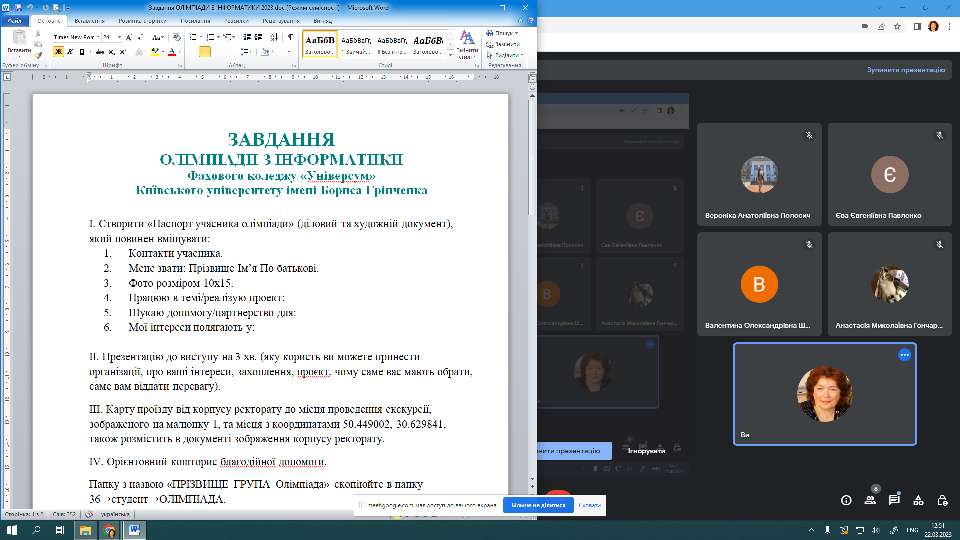Switch to the Page Layout ribbon tab
960x540 pixels.
tap(142, 21)
